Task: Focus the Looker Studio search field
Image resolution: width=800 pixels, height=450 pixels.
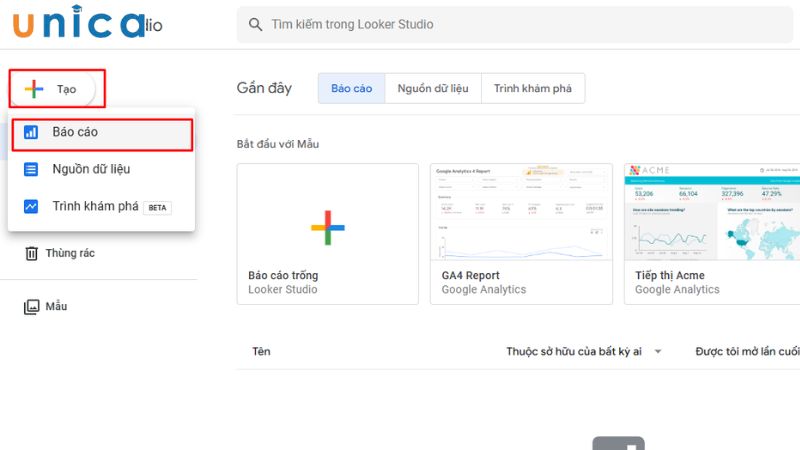Action: point(515,24)
